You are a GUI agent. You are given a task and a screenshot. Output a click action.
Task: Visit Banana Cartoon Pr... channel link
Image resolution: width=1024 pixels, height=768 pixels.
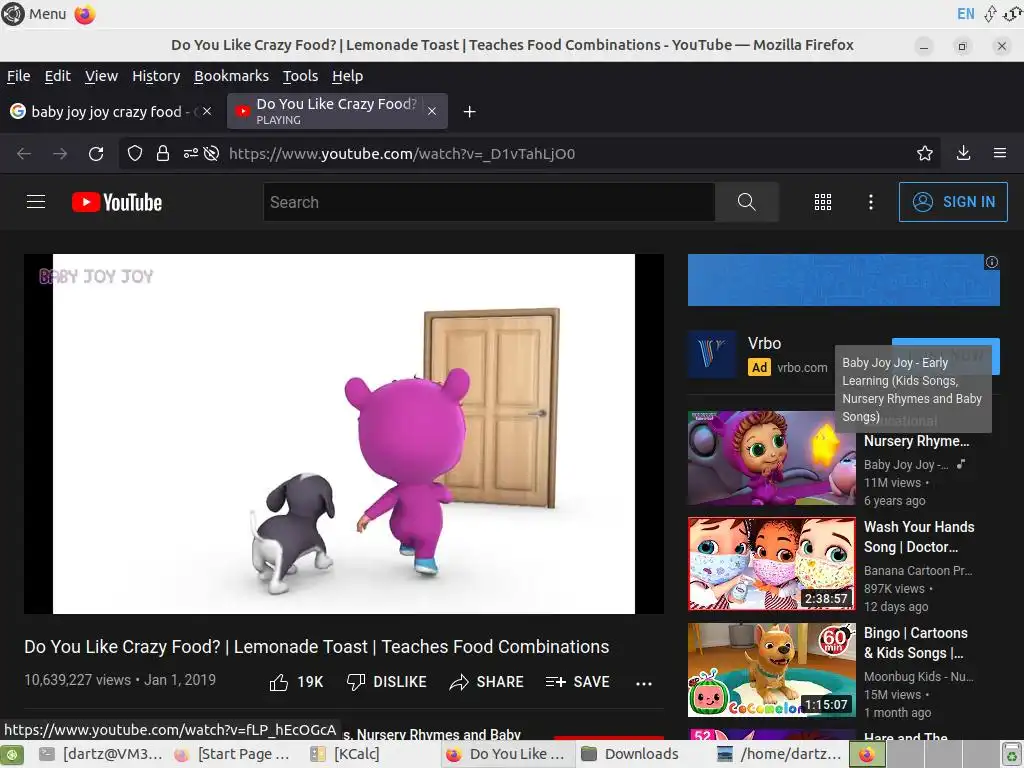tap(918, 570)
